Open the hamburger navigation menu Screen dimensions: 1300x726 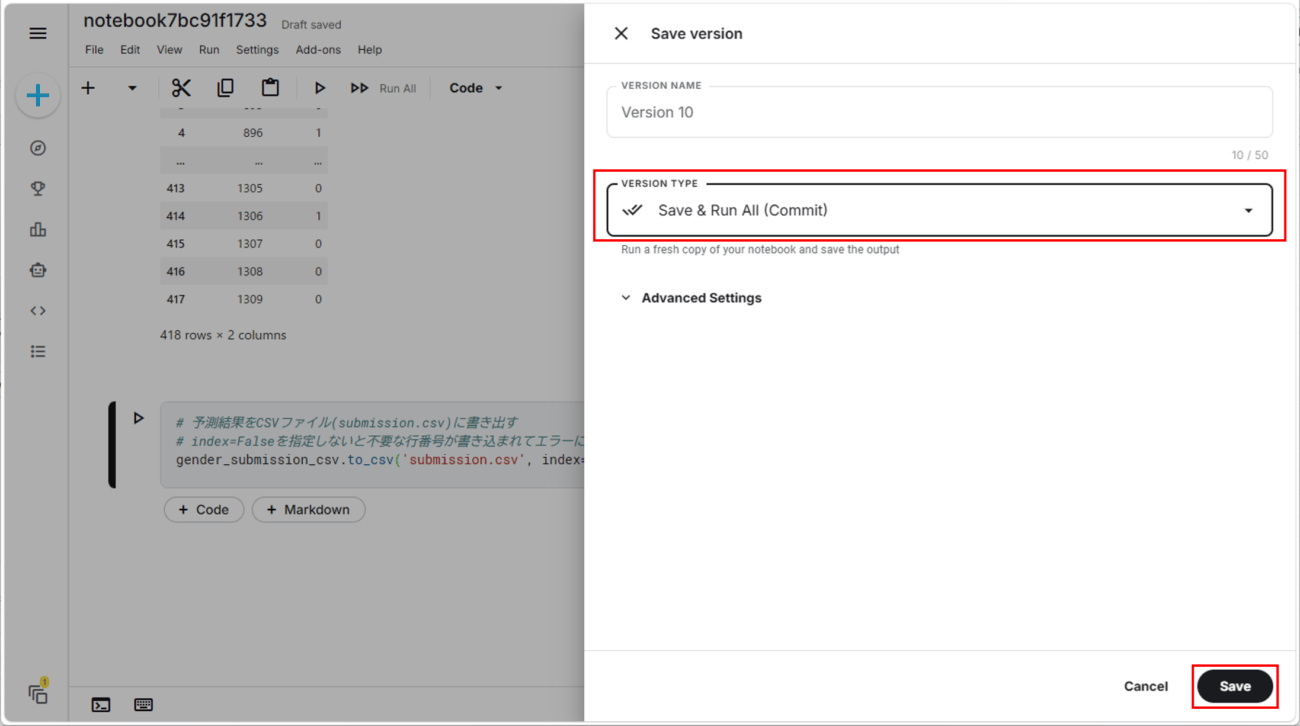38,33
